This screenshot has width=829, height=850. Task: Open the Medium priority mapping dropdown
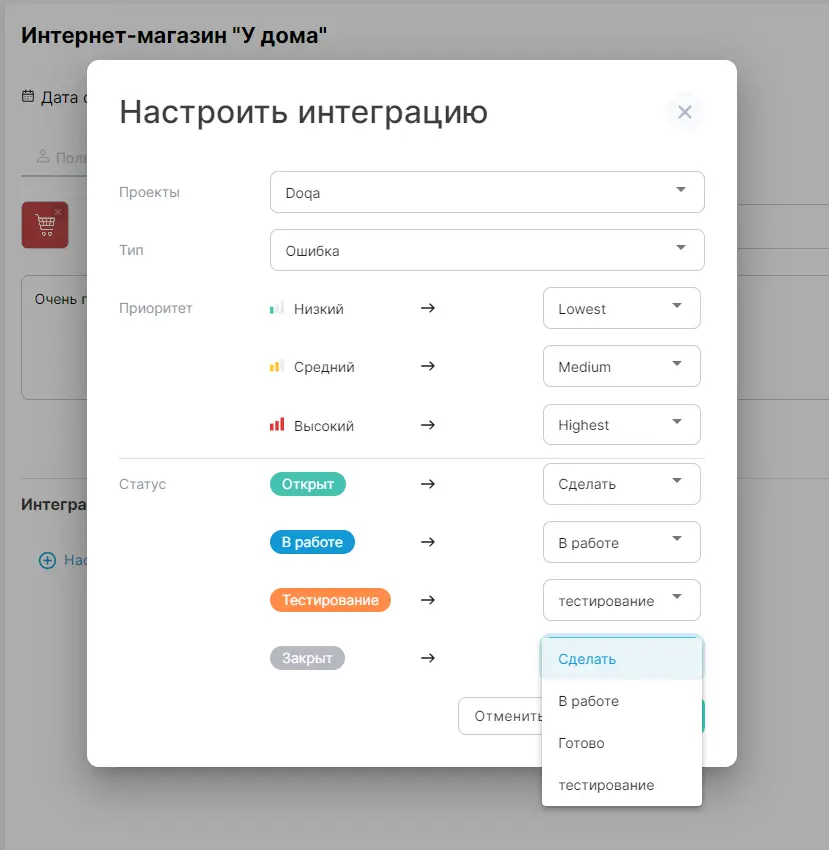(621, 366)
